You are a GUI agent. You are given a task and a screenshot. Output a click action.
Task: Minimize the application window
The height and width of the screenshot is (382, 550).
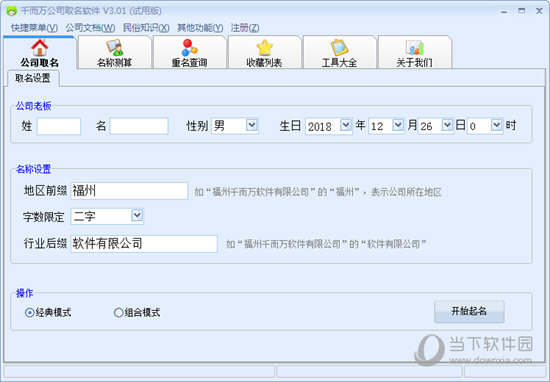click(x=504, y=12)
